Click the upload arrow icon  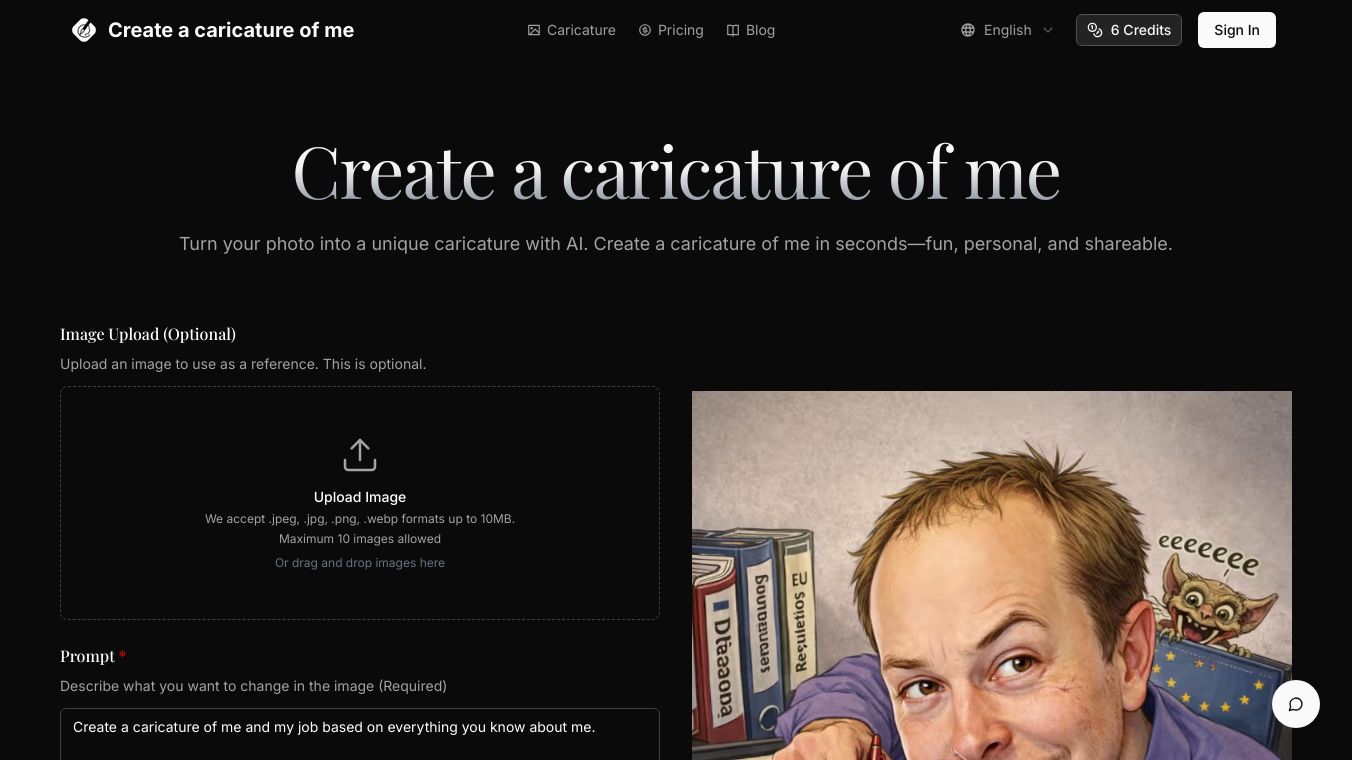click(360, 455)
